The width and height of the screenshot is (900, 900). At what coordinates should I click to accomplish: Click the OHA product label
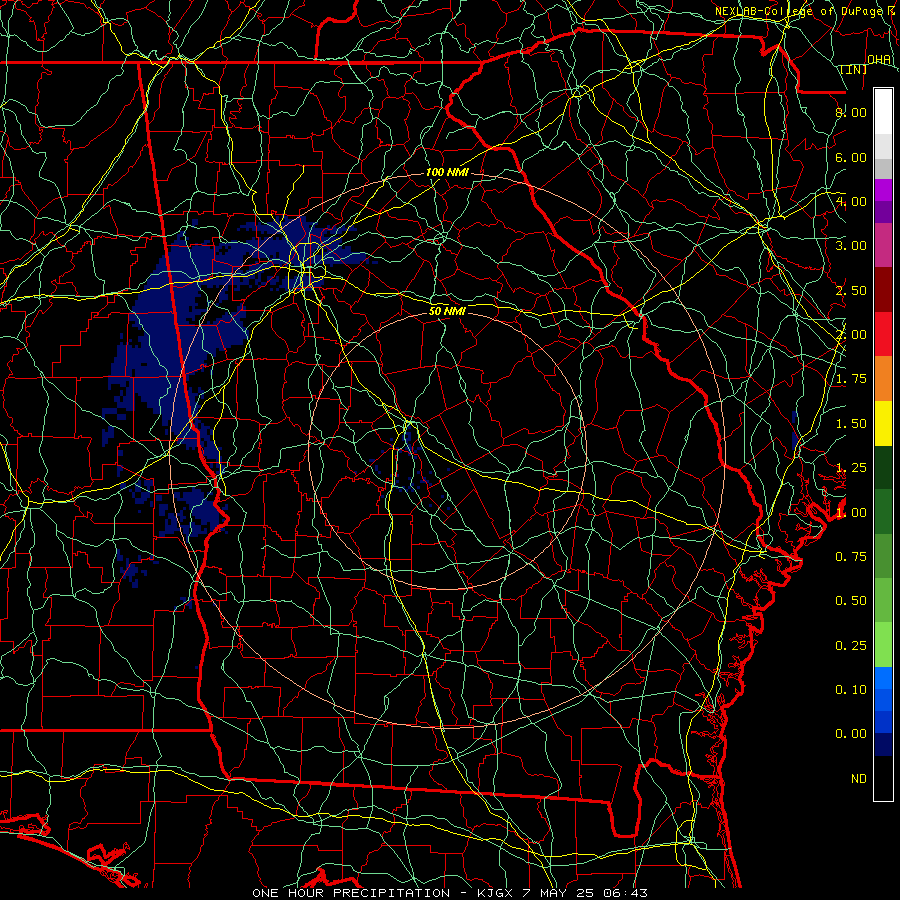click(x=879, y=60)
